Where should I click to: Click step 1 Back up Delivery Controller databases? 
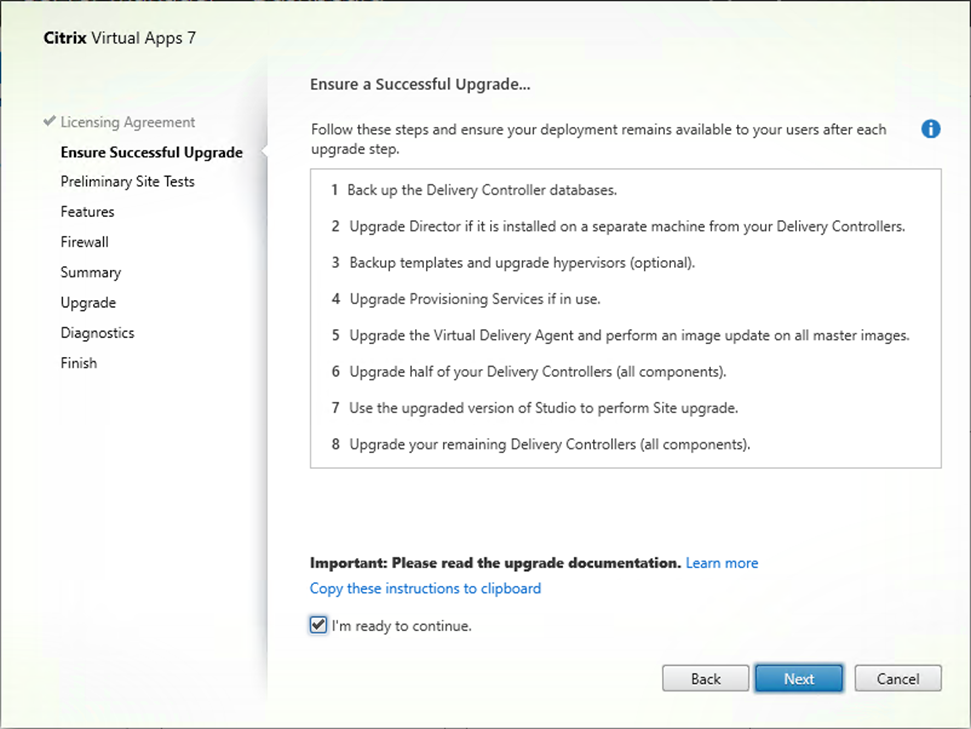482,190
